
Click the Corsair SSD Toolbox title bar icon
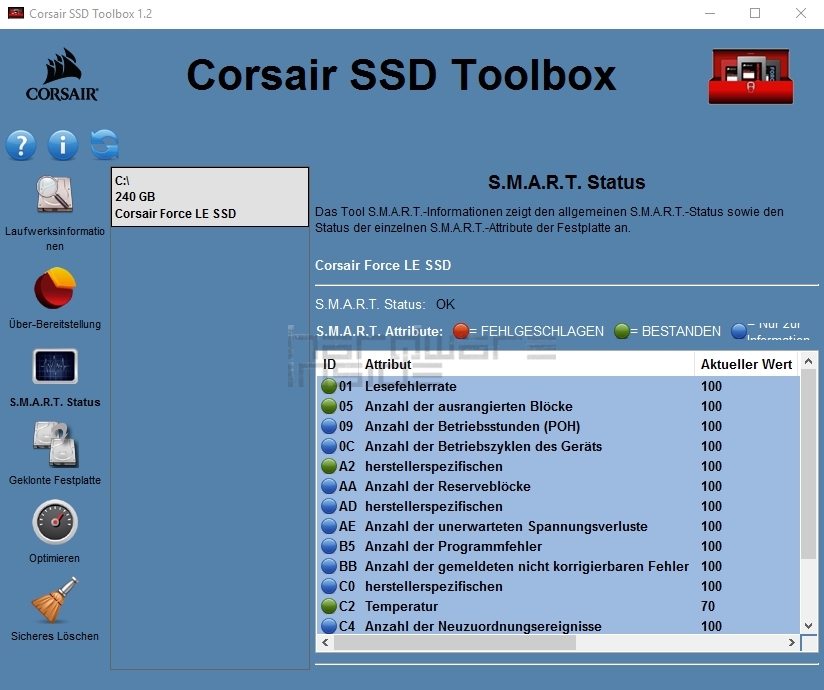click(16, 13)
